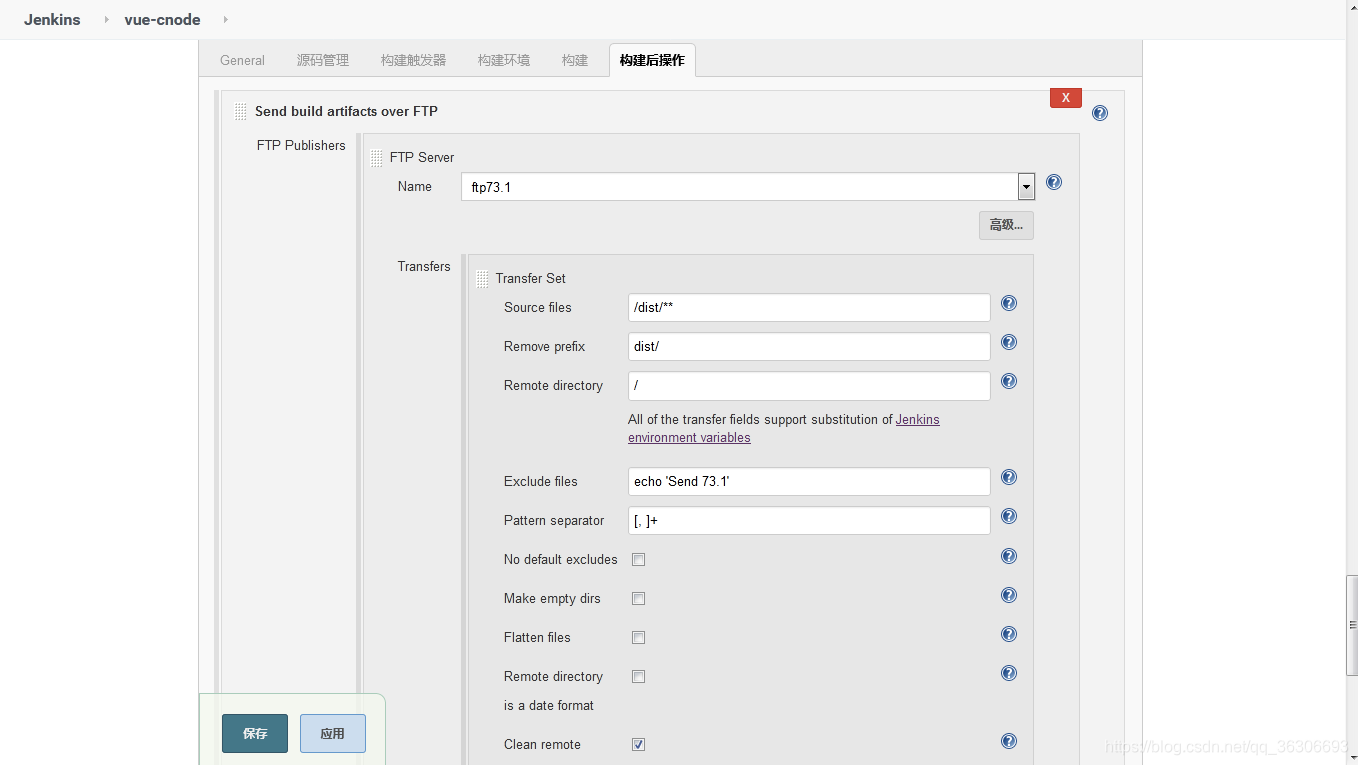This screenshot has width=1358, height=765.
Task: Uncheck the Clean remote checkbox
Action: point(638,745)
